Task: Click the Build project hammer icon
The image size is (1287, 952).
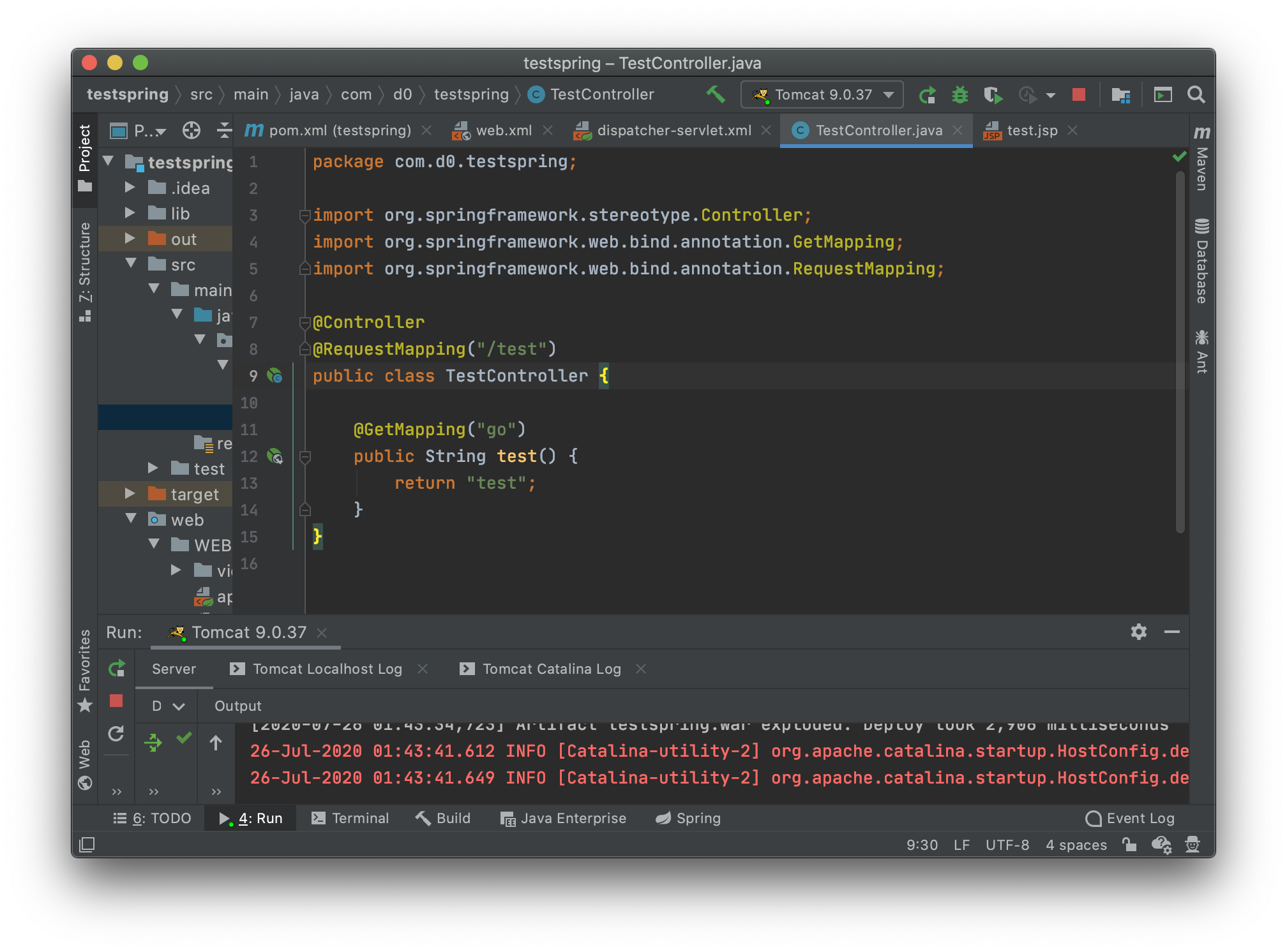Action: coord(716,94)
